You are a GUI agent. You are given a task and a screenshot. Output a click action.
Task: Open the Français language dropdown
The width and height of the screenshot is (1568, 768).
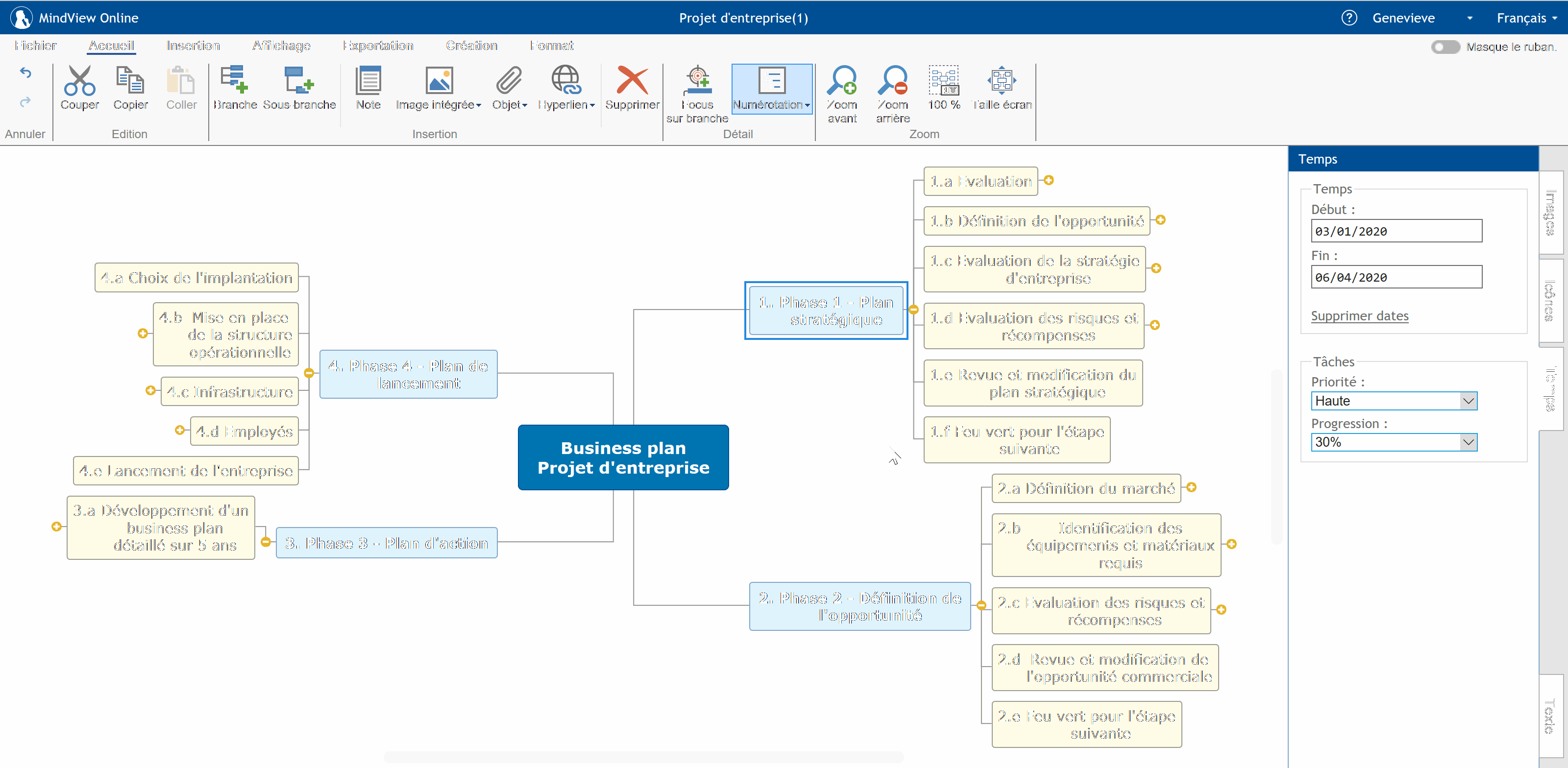click(1527, 18)
